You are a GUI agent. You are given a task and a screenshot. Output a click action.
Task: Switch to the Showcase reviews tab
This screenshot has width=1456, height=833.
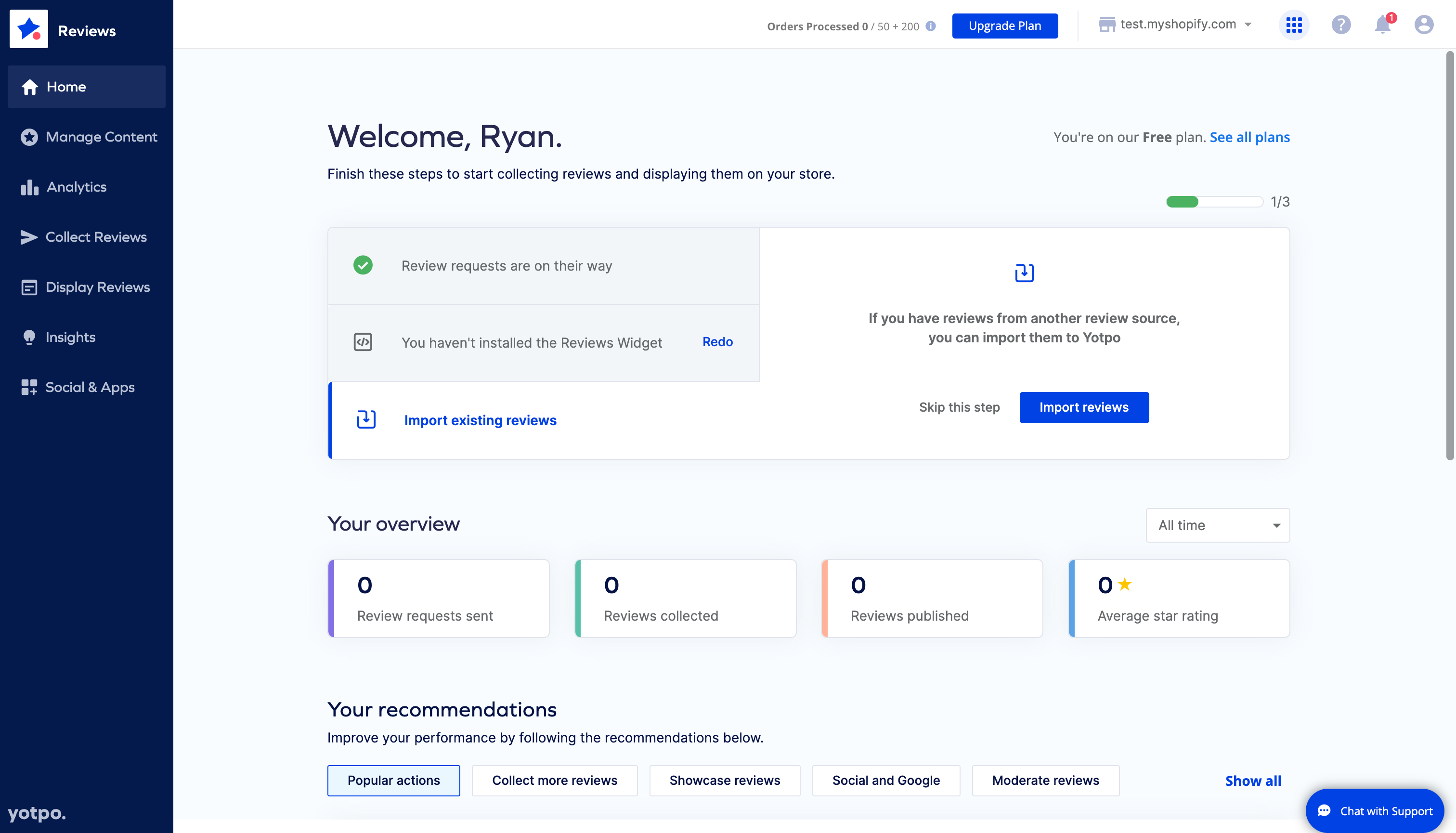coord(725,781)
